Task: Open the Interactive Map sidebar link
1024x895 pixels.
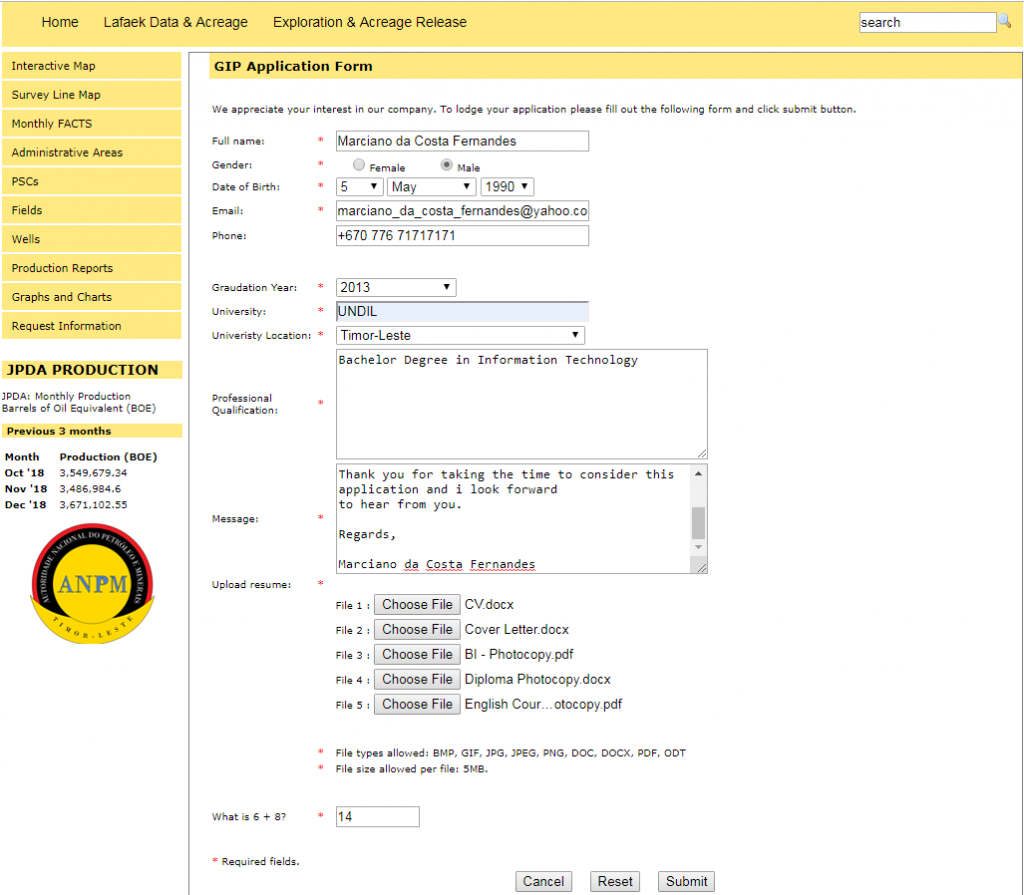Action: 54,66
